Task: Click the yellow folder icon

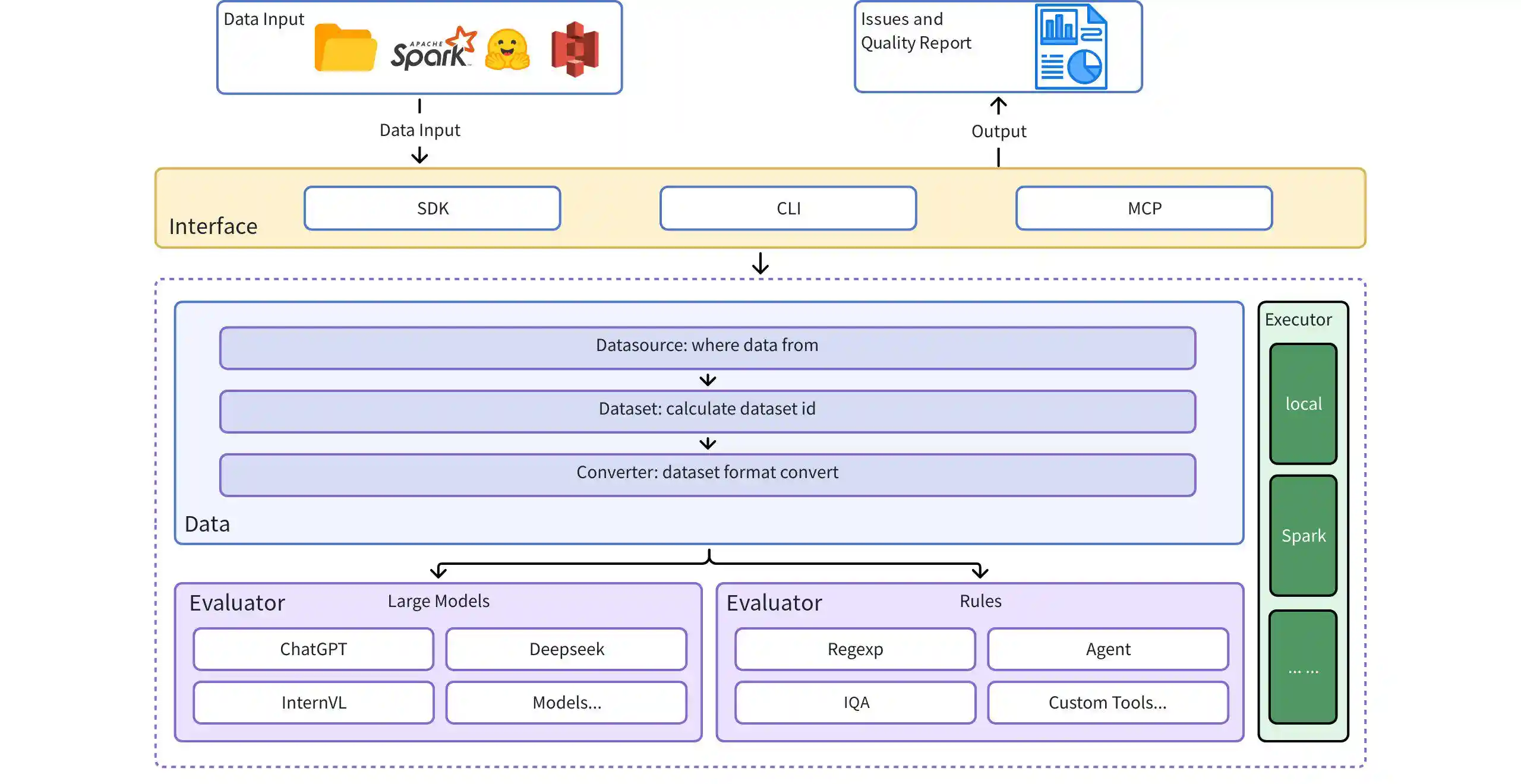Action: click(x=345, y=49)
